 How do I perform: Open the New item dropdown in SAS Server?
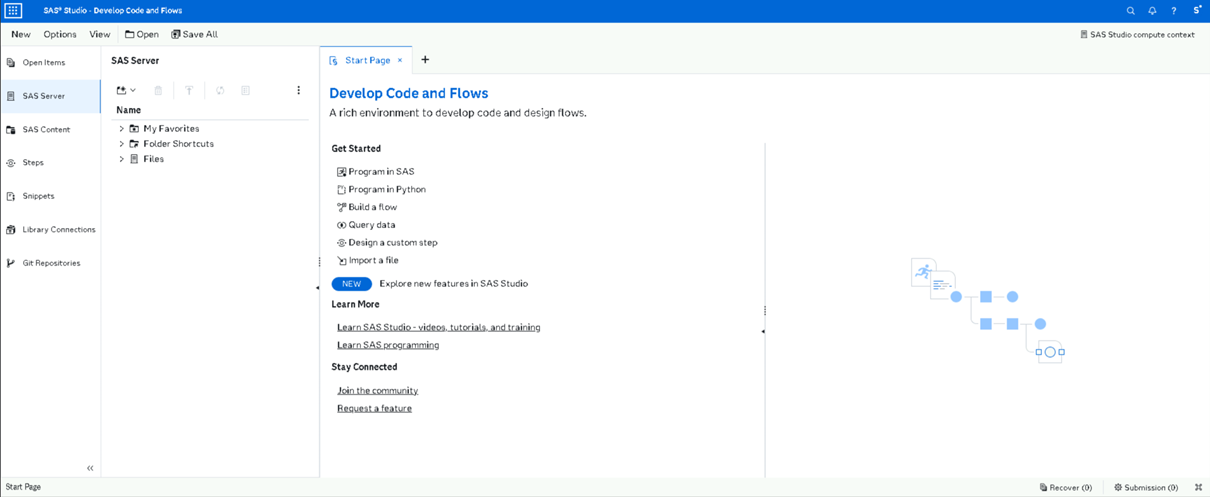[126, 90]
